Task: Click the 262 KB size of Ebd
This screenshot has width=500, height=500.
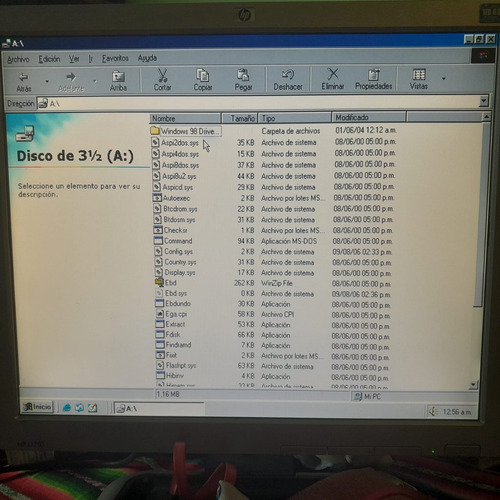Action: click(244, 283)
